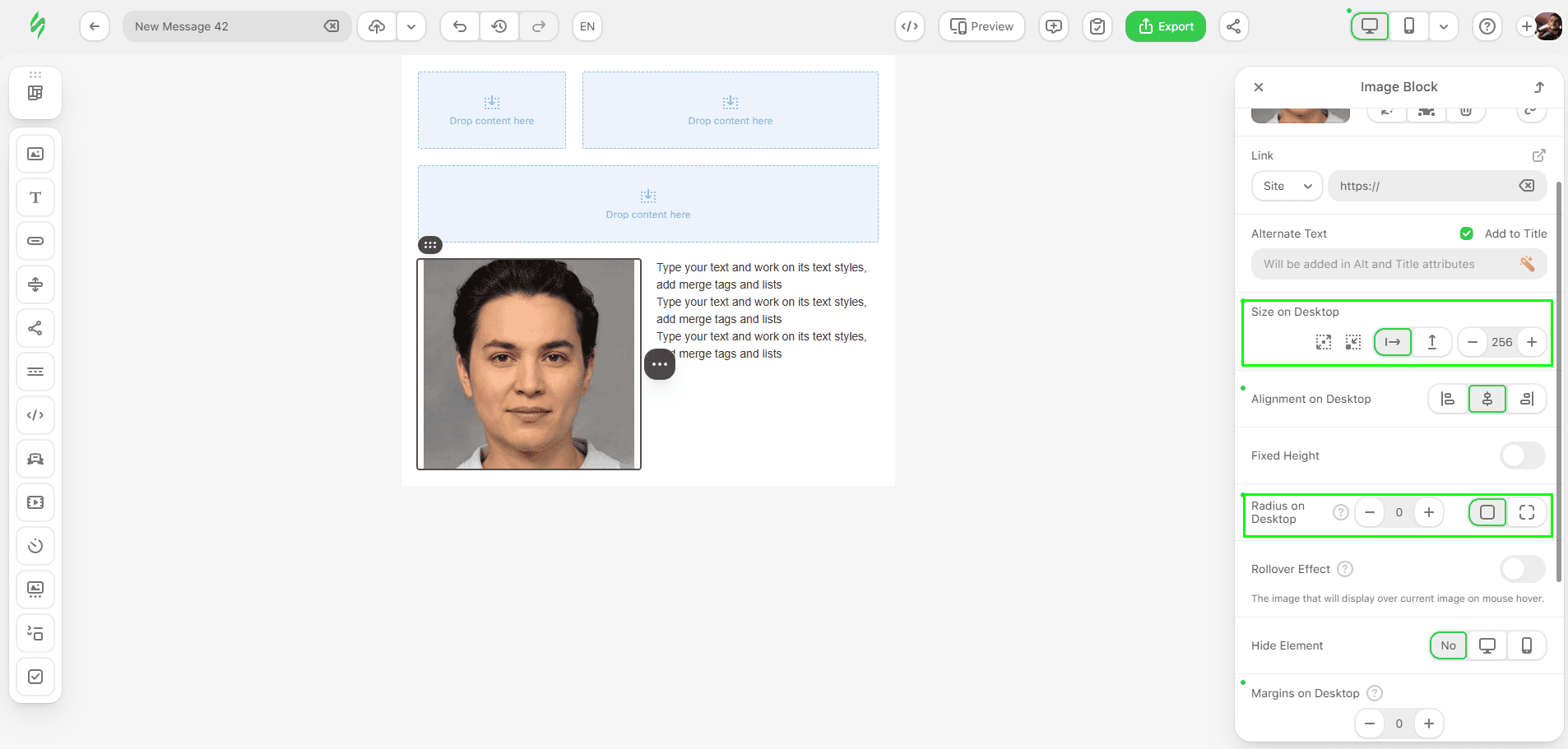
Task: Select the Timer block in sidebar
Action: coord(35,546)
